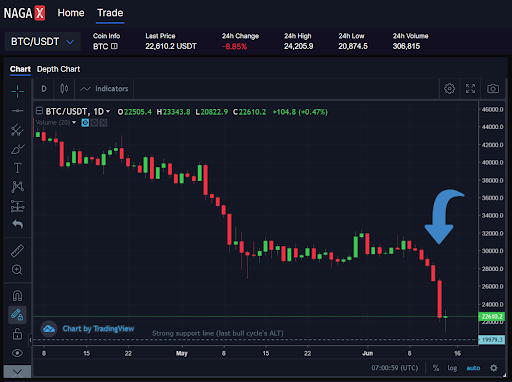Screen dimensions: 512x382
Task: Activate the zoom in tool
Action: (x=17, y=269)
